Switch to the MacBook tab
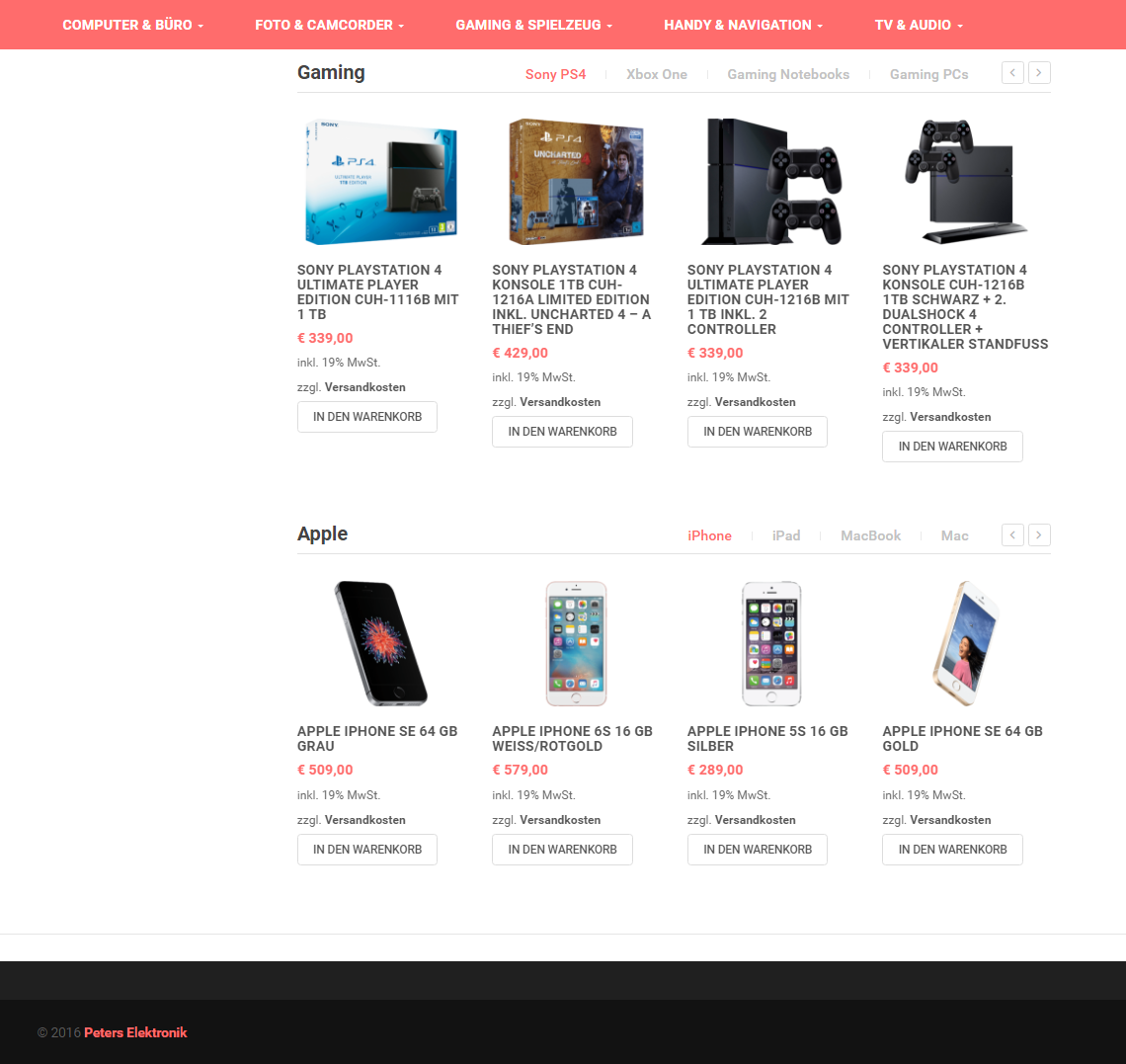The width and height of the screenshot is (1126, 1064). 870,535
